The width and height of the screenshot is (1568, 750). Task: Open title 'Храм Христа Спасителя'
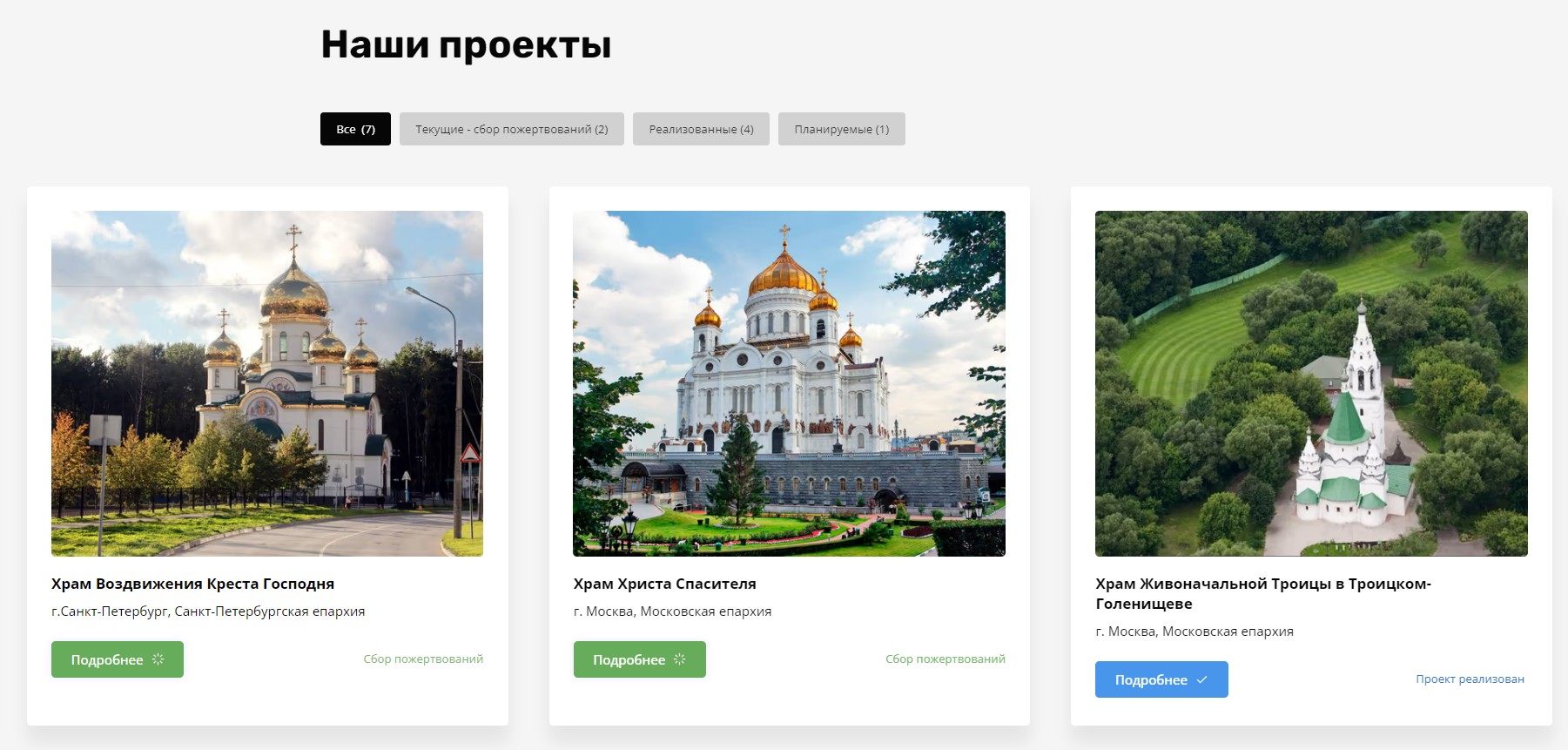(x=664, y=584)
